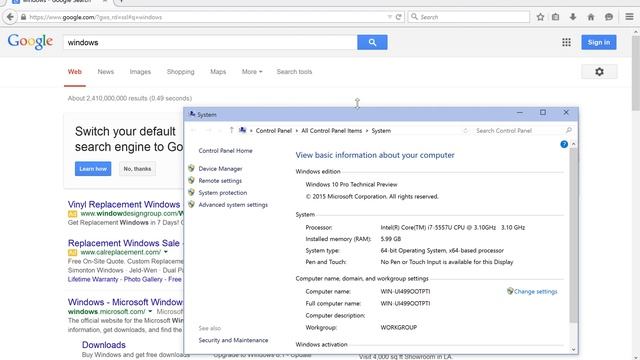Image resolution: width=640 pixels, height=360 pixels.
Task: Switch to the Maps tab
Action: 218,72
